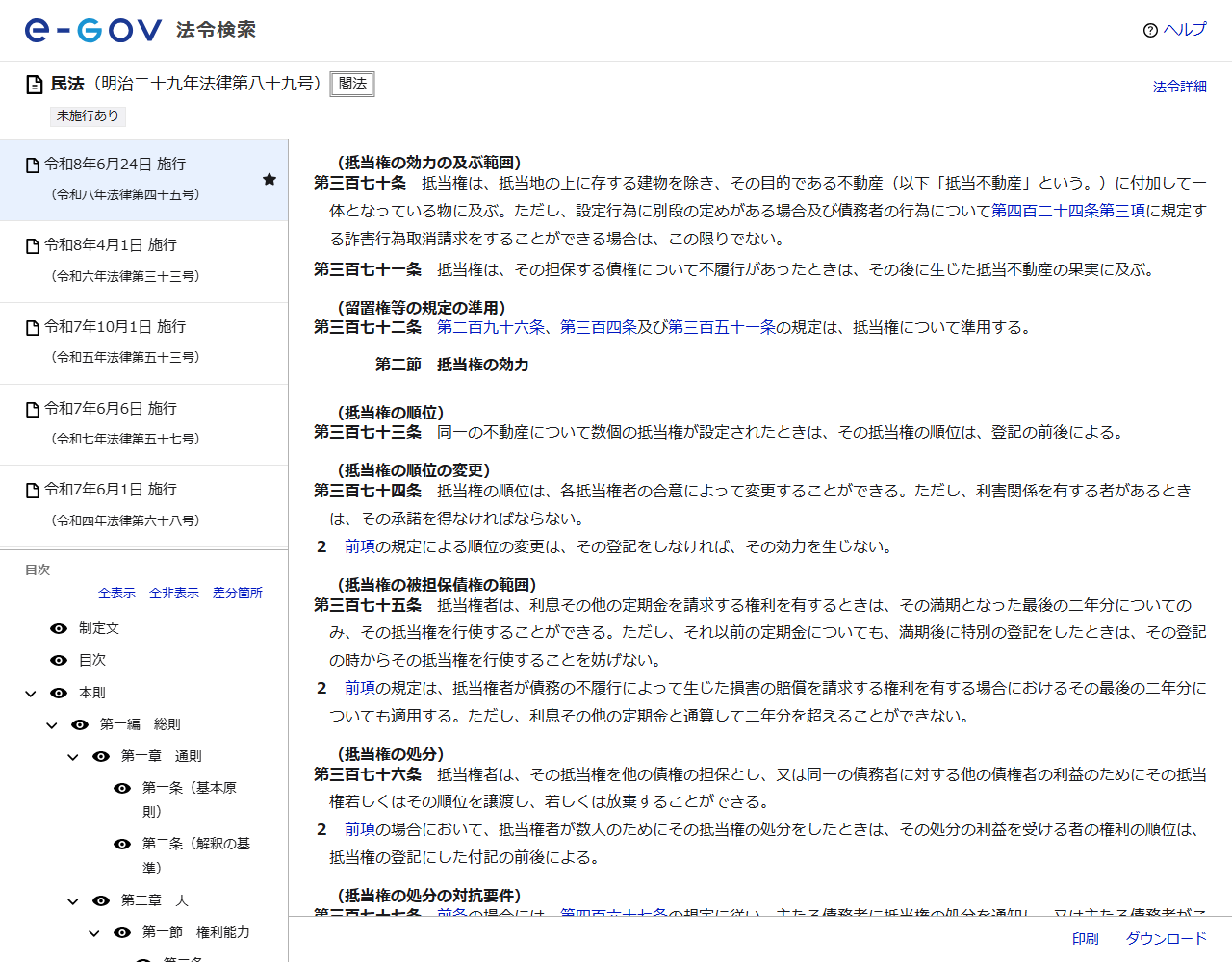Toggle visibility of 第一章 通則
1232x962 pixels.
point(101,756)
